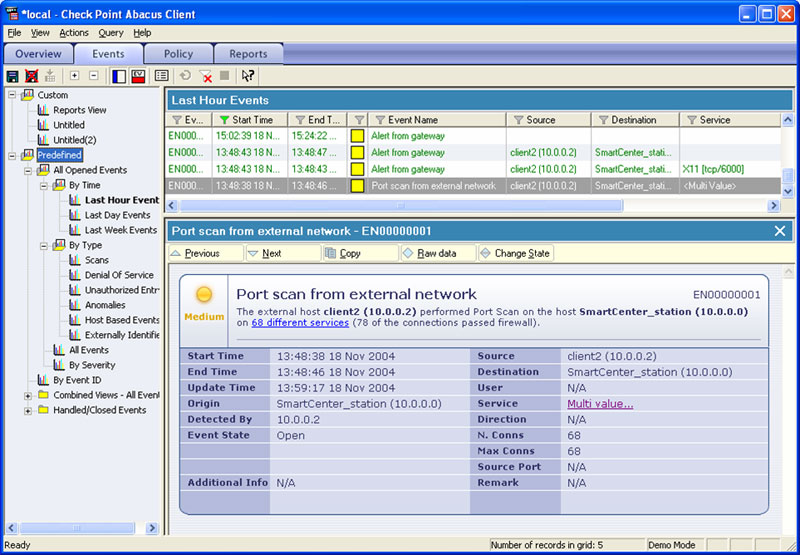Open the Denial Of Service query
This screenshot has width=800, height=555.
tap(119, 275)
